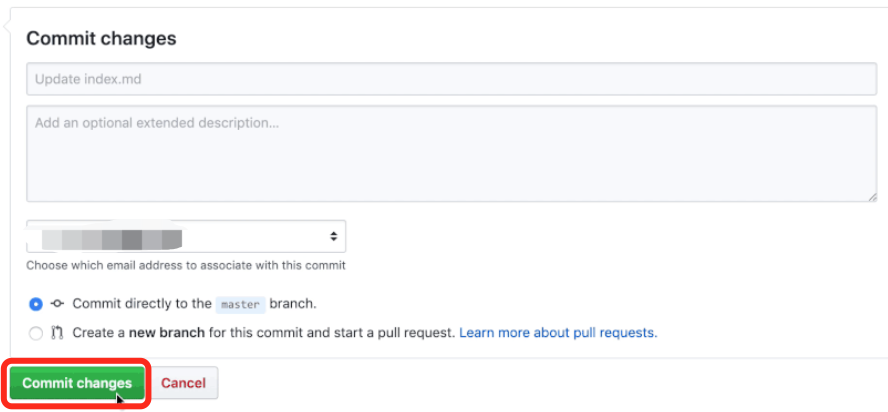The width and height of the screenshot is (888, 412).
Task: Cancel the commit with the Cancel button
Action: click(x=184, y=383)
